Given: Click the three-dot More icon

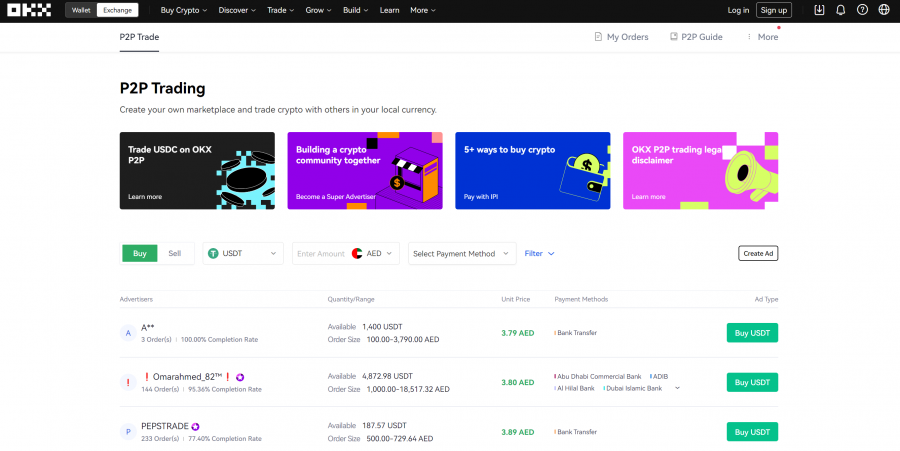Looking at the screenshot, I should [x=748, y=37].
